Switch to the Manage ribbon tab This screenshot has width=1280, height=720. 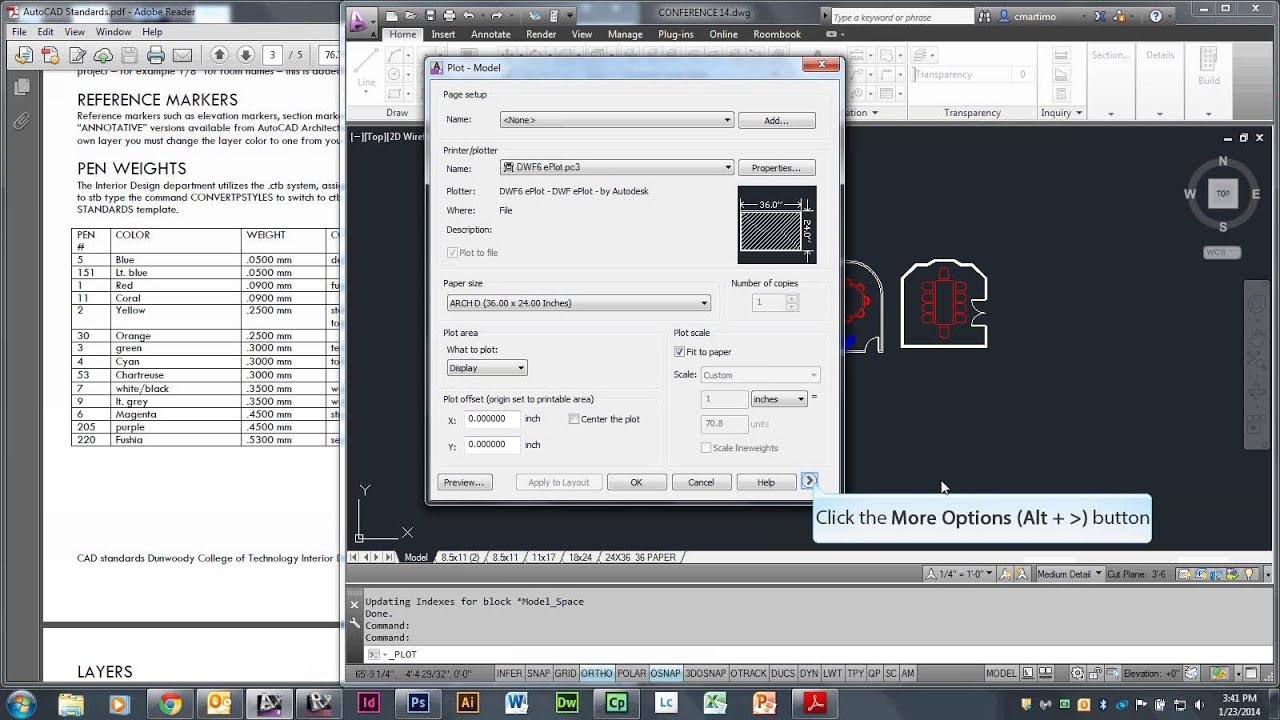(x=625, y=34)
